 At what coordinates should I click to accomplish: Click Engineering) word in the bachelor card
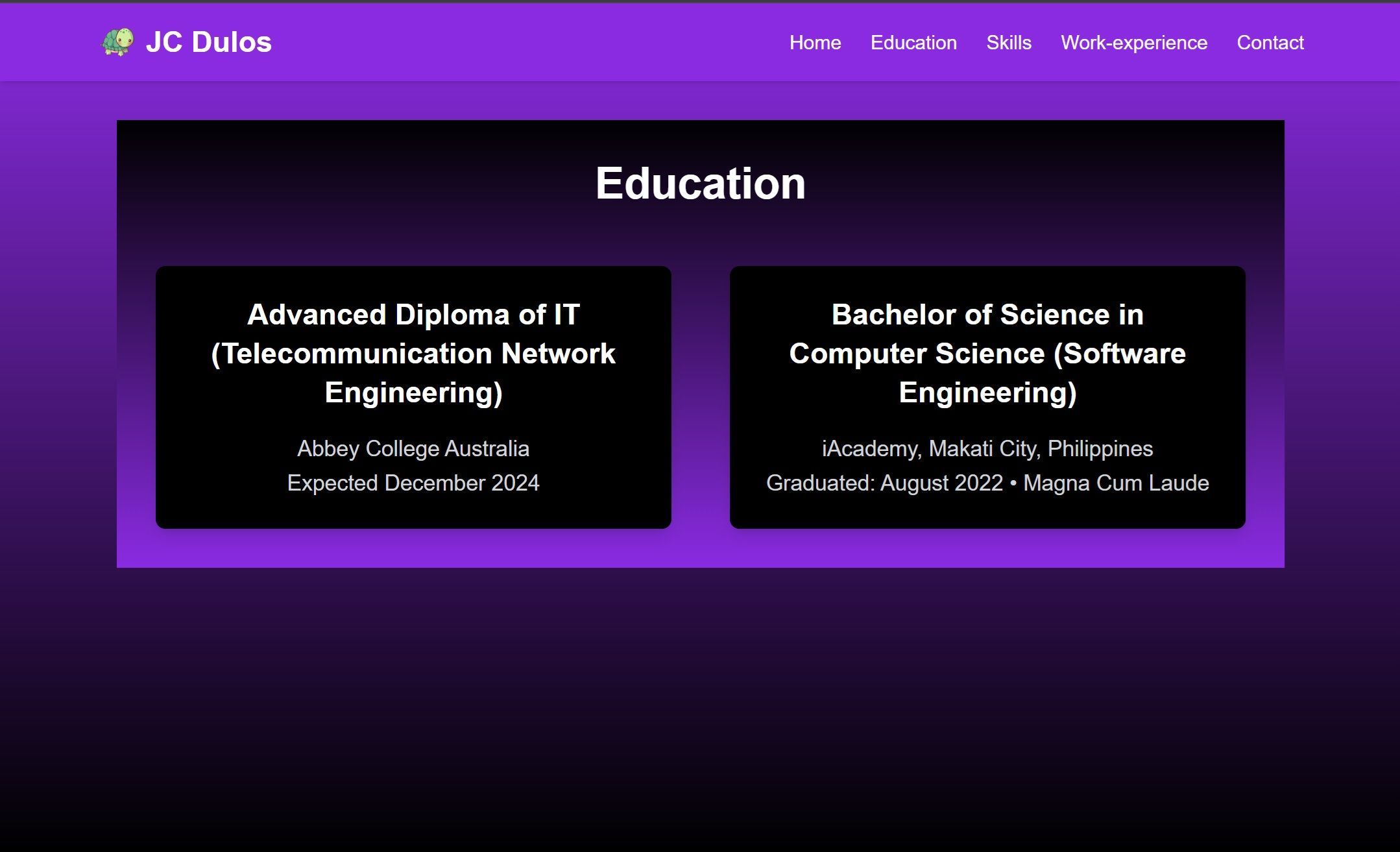coord(987,393)
